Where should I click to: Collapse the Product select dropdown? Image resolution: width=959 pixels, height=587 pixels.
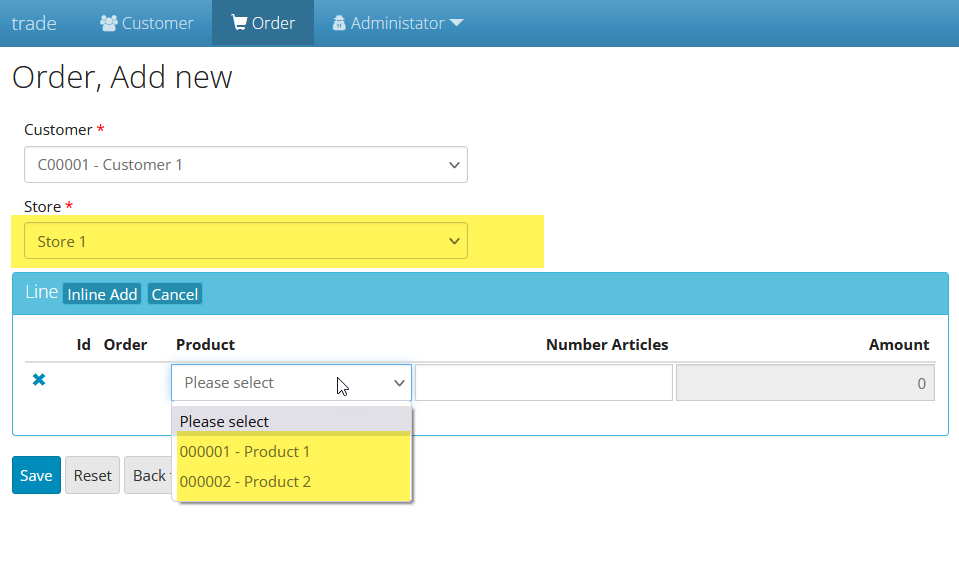pos(291,383)
